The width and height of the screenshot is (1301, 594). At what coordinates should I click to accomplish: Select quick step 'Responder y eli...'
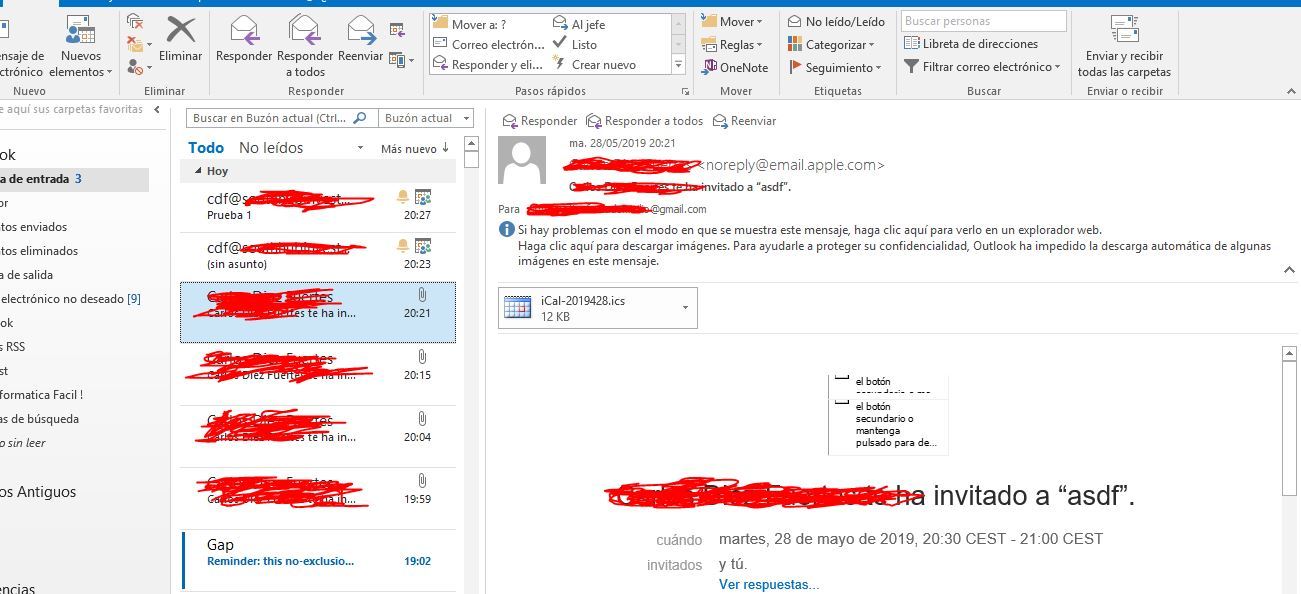489,65
